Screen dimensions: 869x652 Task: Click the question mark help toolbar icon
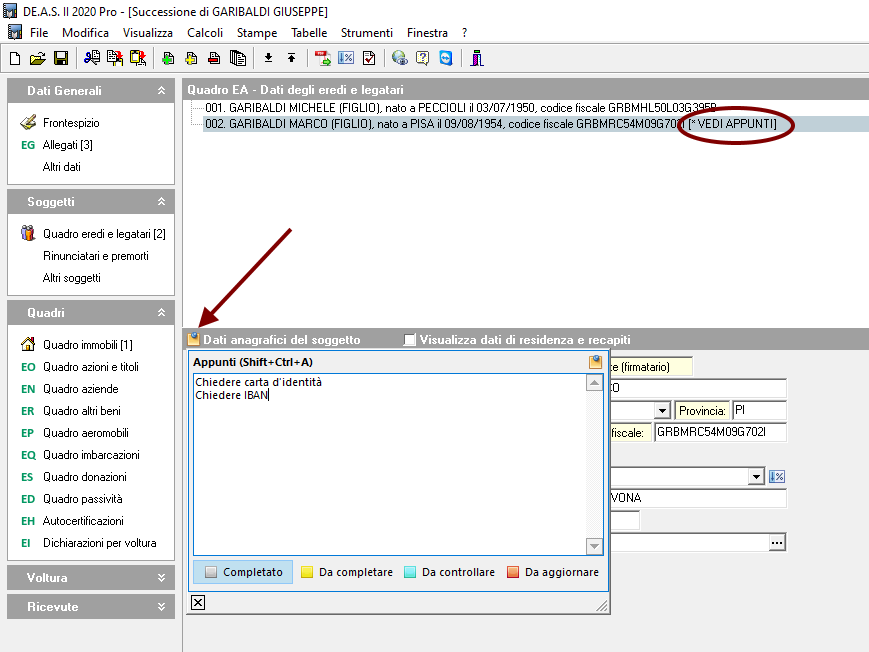pos(422,58)
